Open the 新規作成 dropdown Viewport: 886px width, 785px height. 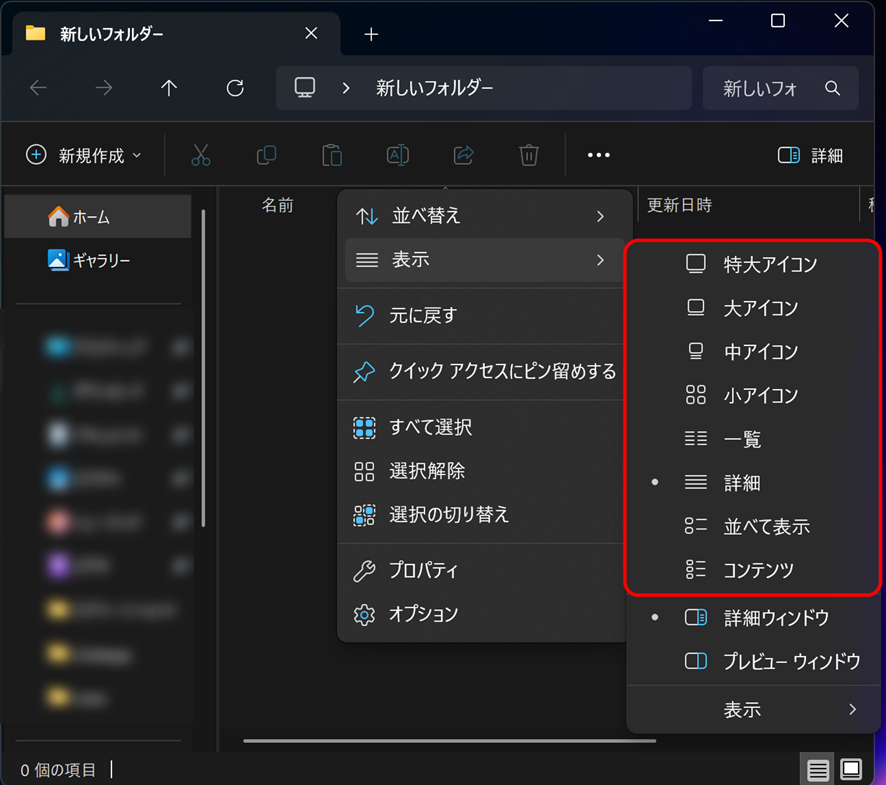[84, 155]
